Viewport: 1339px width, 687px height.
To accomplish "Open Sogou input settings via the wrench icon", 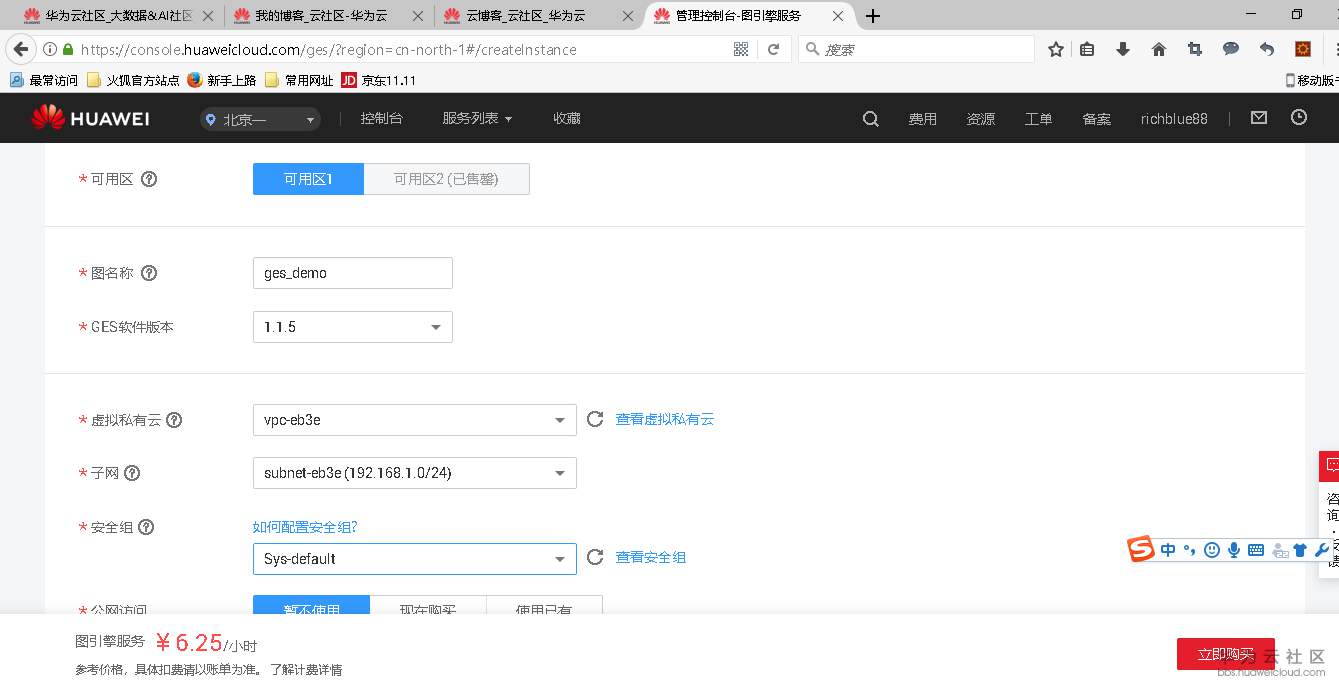I will tap(1321, 549).
